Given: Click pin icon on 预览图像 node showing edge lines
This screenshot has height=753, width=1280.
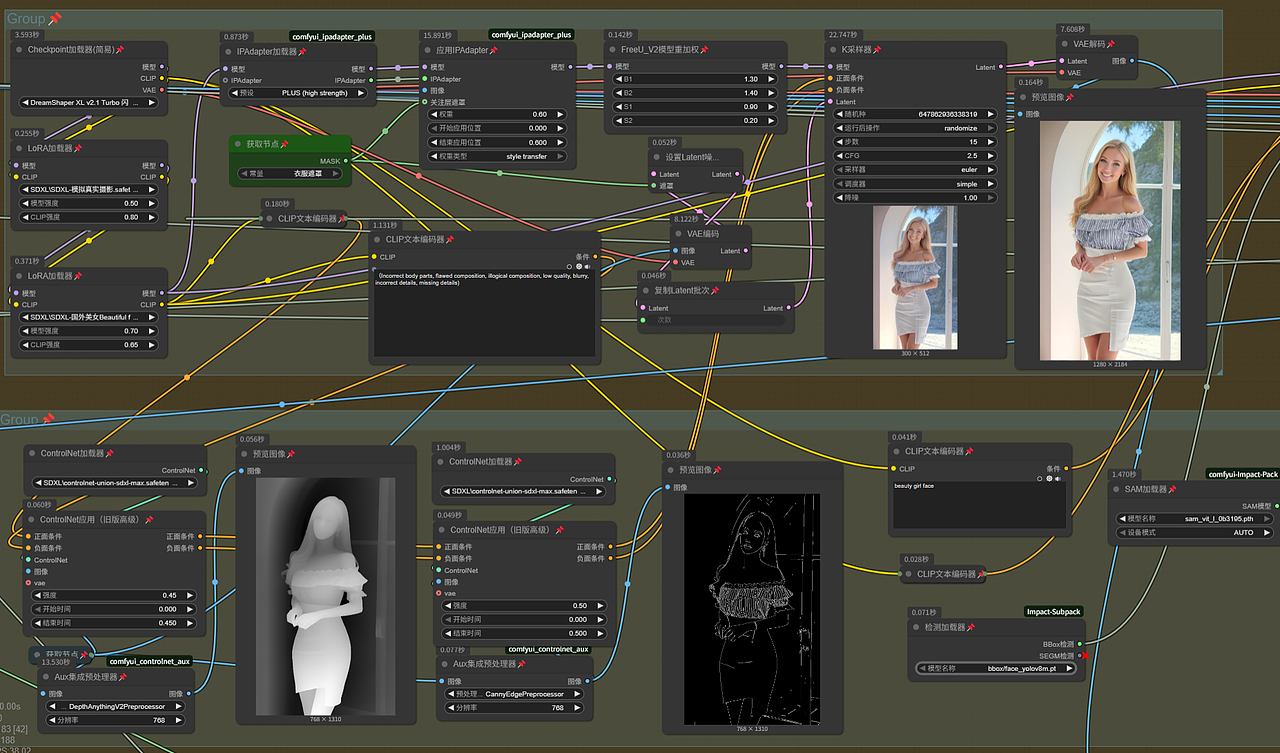Looking at the screenshot, I should click(717, 470).
